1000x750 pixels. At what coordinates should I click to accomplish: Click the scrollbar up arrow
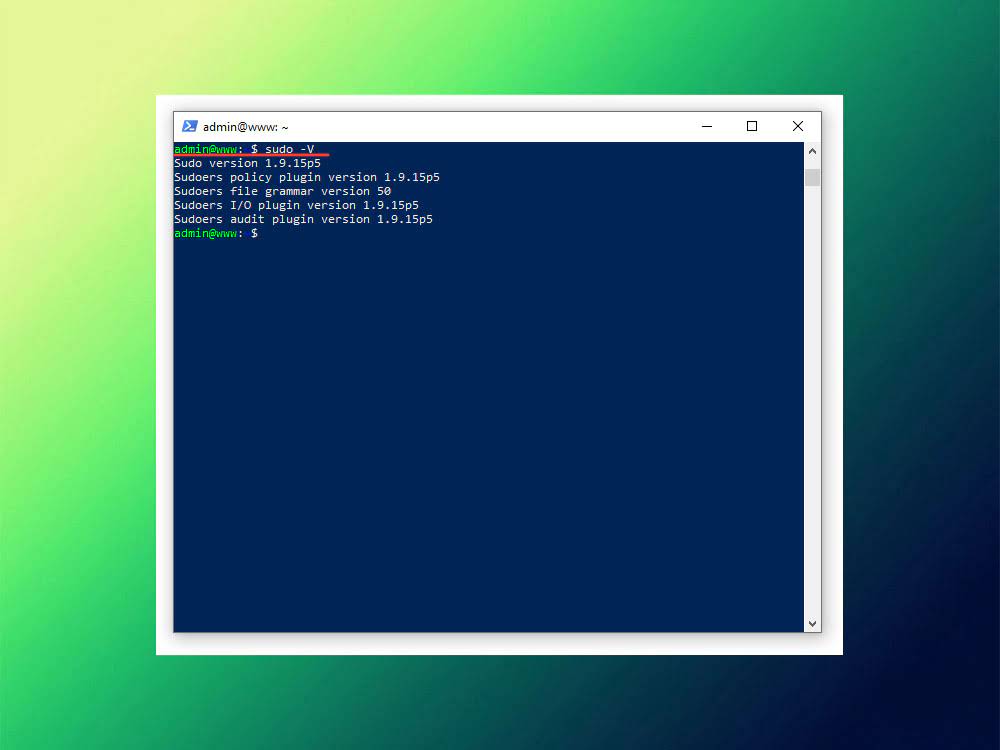pyautogui.click(x=812, y=151)
